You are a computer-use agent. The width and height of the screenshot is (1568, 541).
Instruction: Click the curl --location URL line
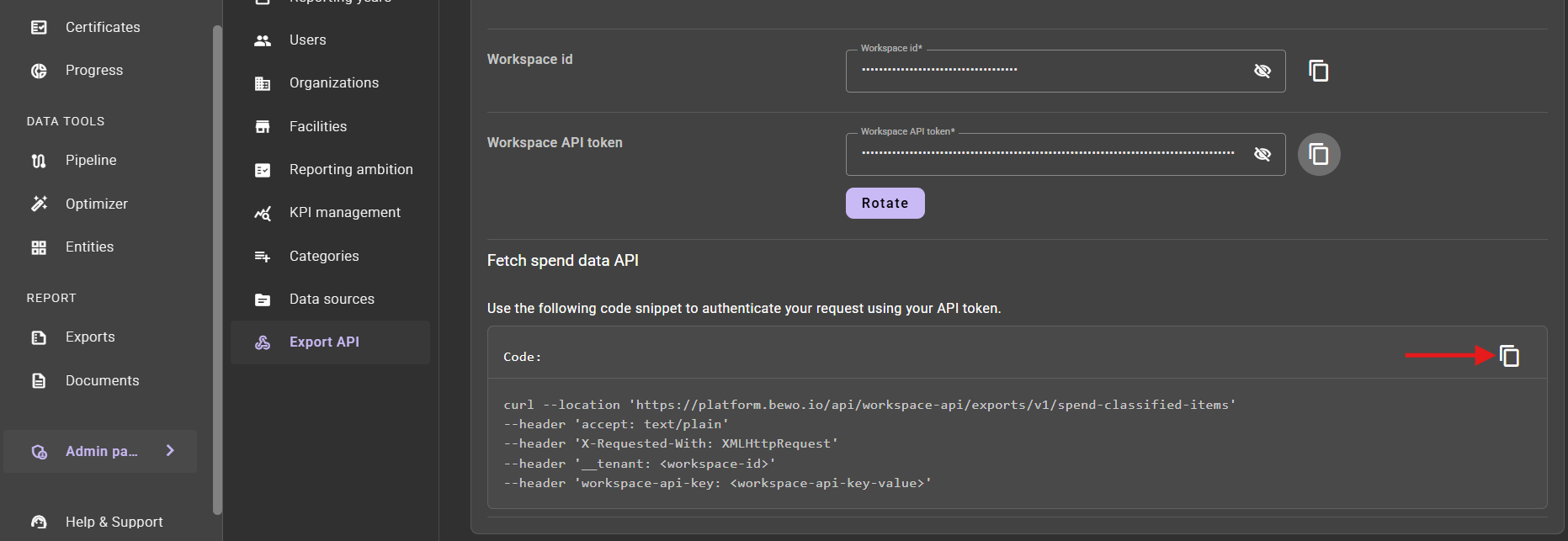[869, 406]
